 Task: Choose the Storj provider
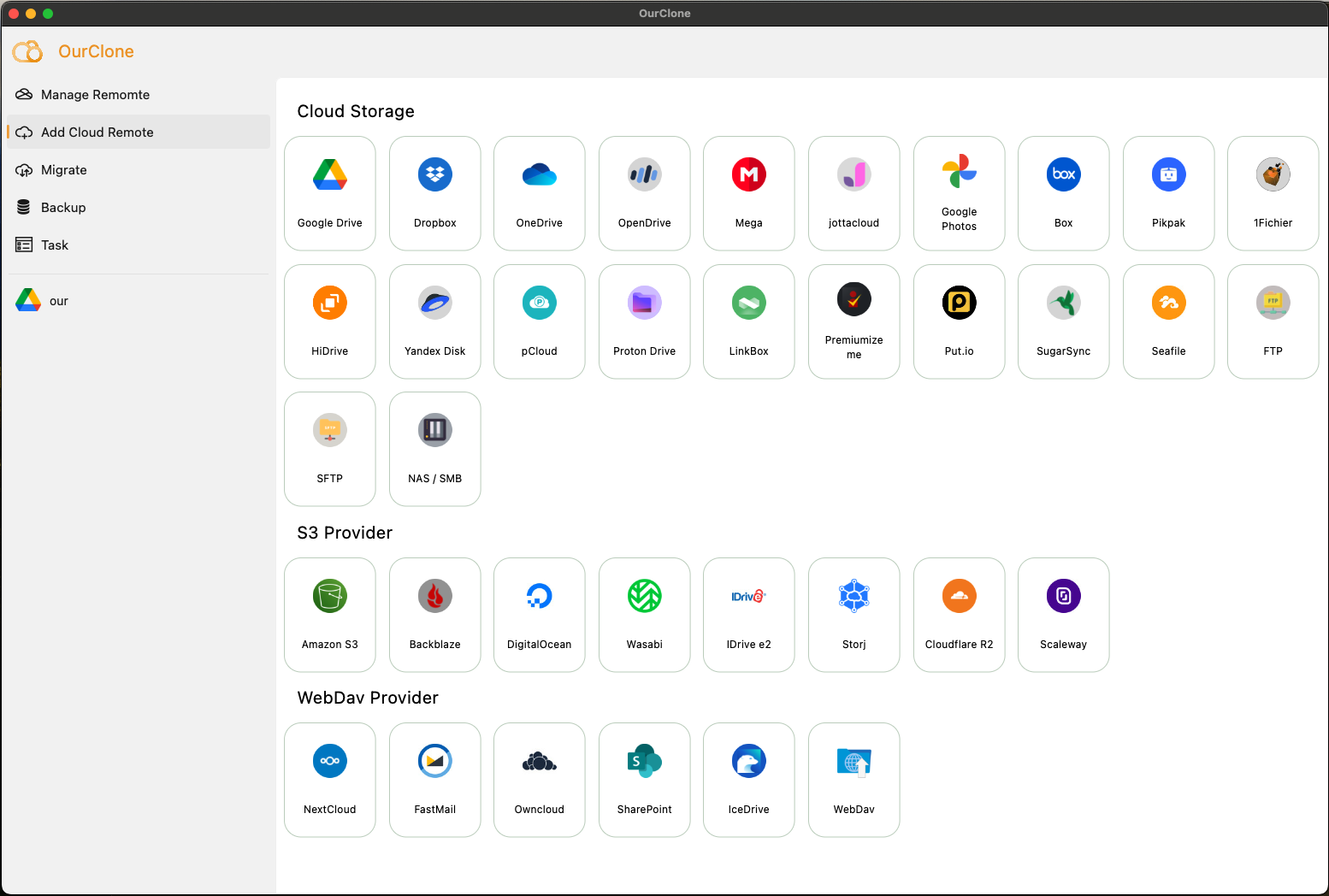(x=854, y=615)
